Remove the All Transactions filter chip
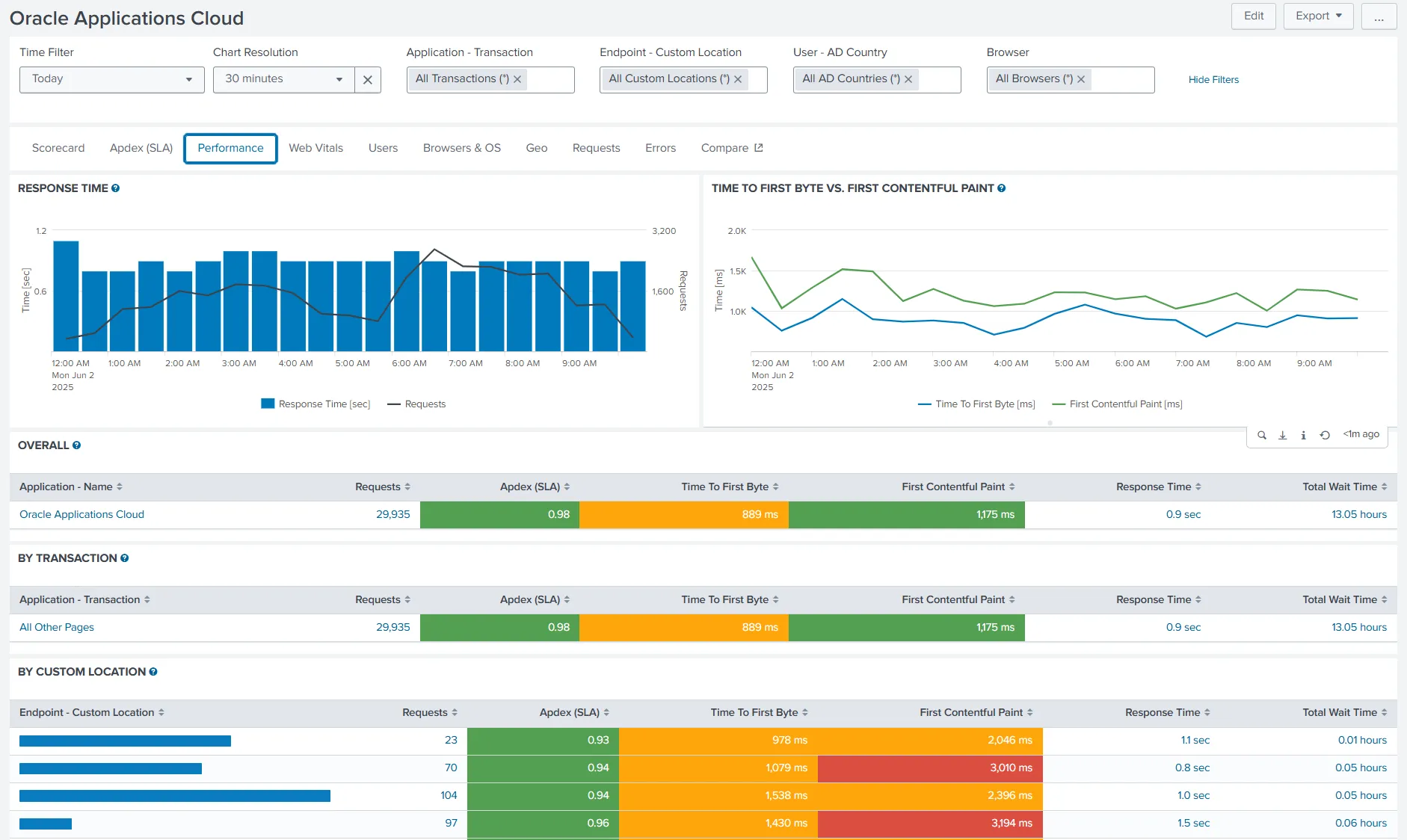 (517, 79)
